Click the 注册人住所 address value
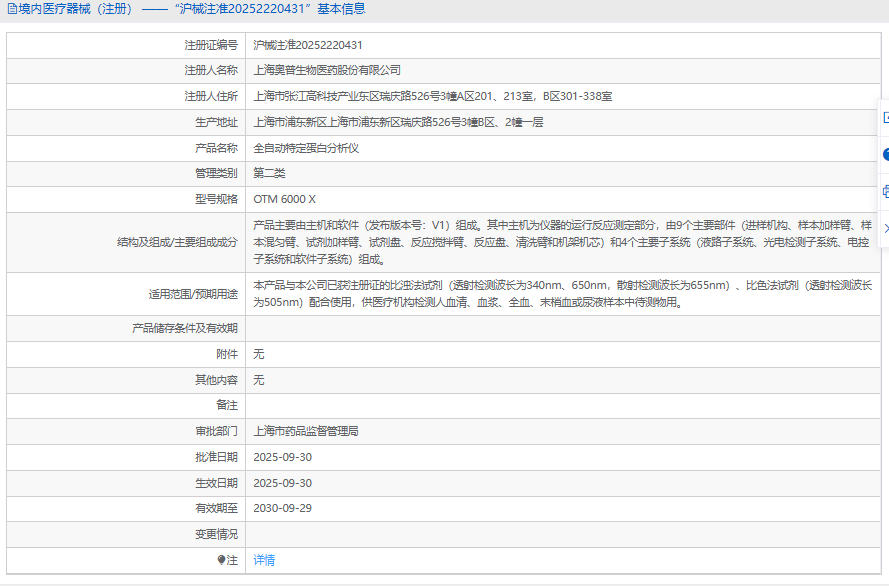 pos(433,96)
